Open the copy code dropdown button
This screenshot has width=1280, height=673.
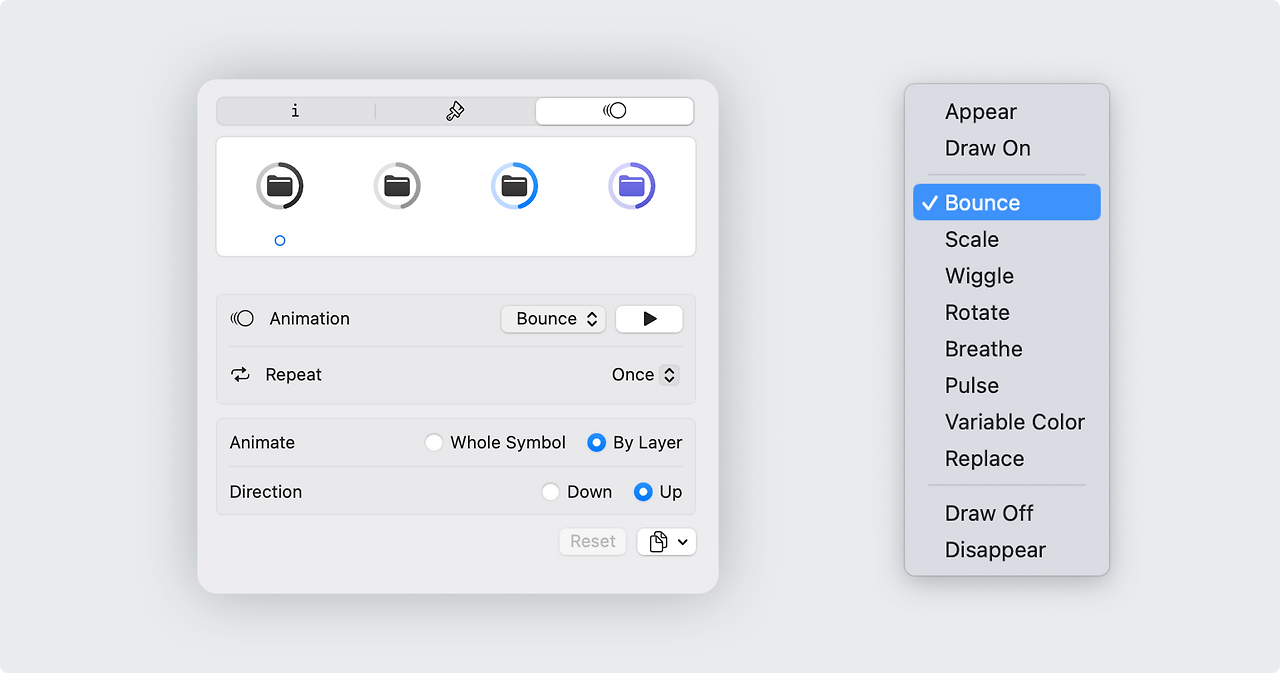point(666,542)
